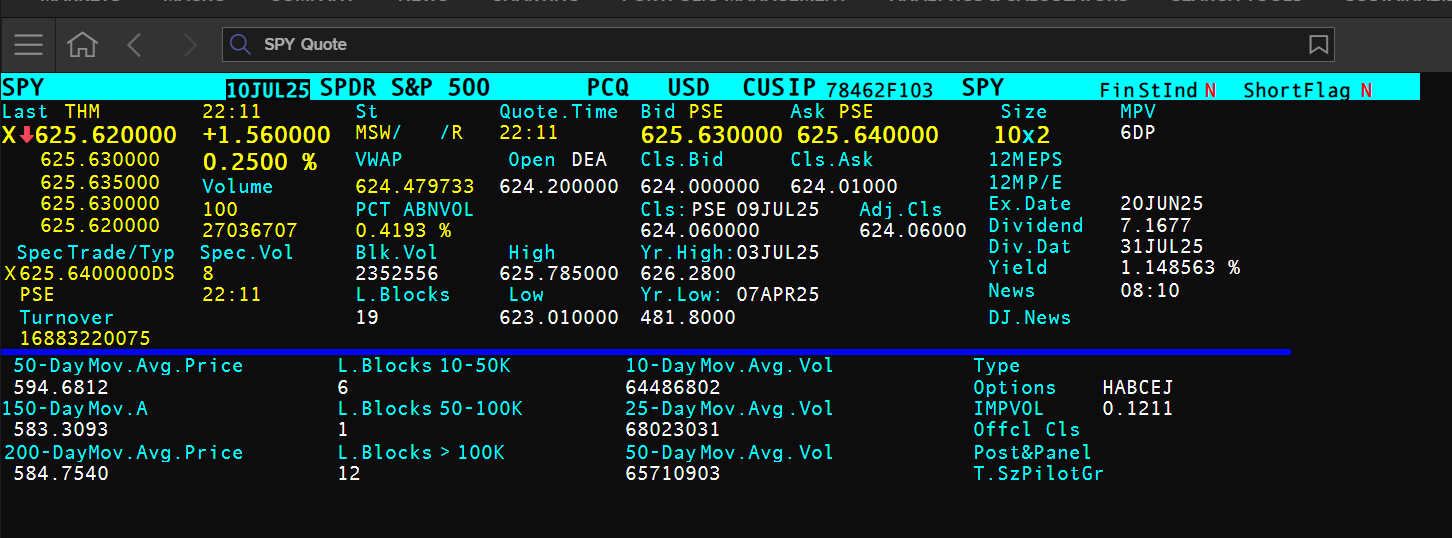This screenshot has height=538, width=1452.
Task: Click the ask price 625.640000
Action: 867,135
